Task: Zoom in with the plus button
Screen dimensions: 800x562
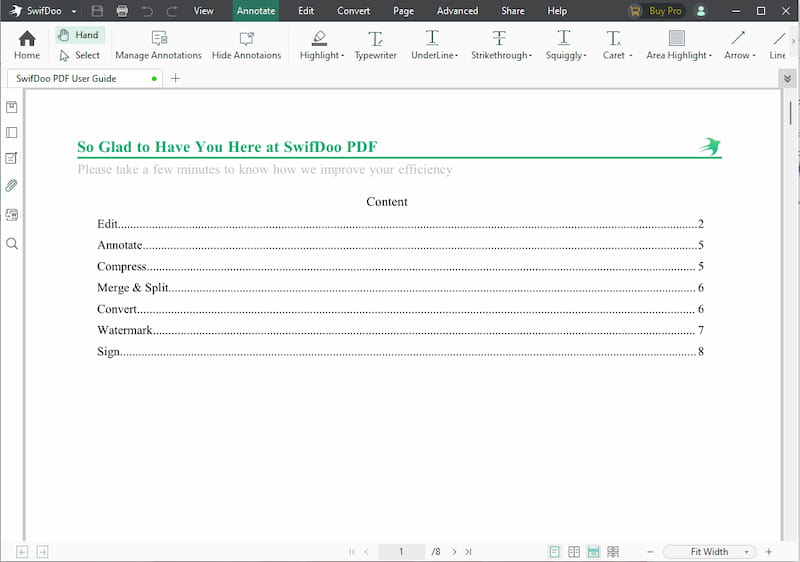Action: click(x=769, y=551)
